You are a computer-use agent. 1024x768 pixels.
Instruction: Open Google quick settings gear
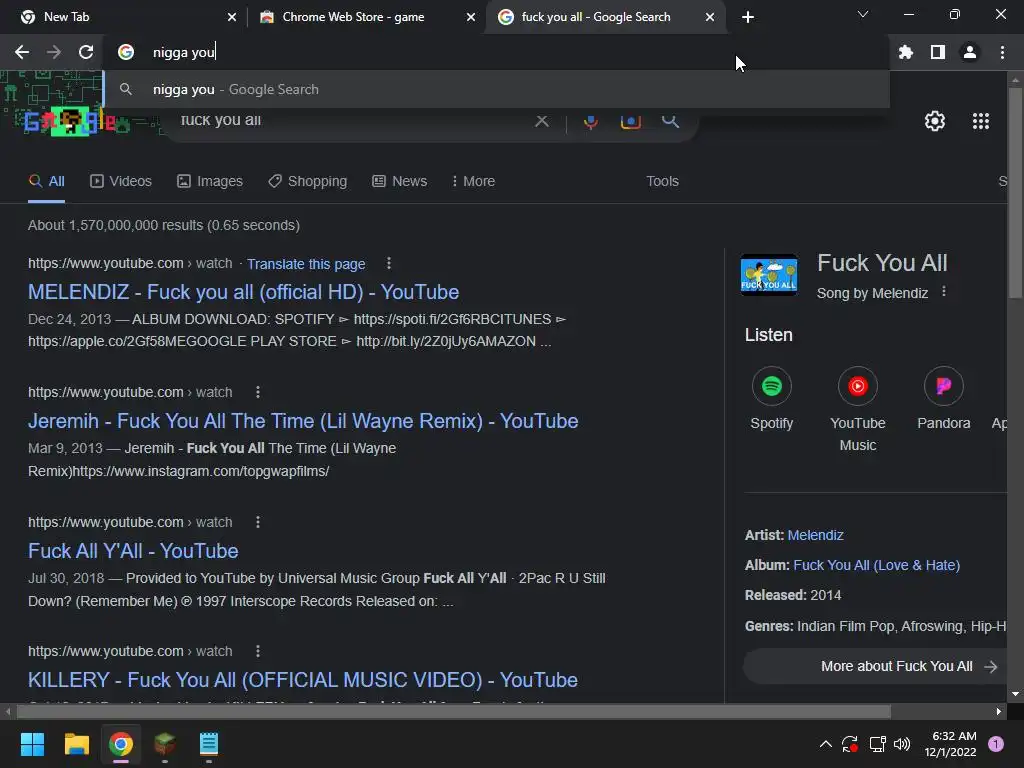tap(935, 121)
